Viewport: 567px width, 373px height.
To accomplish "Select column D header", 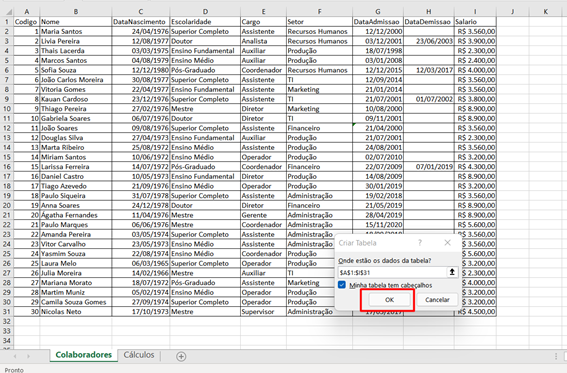I will (205, 12).
